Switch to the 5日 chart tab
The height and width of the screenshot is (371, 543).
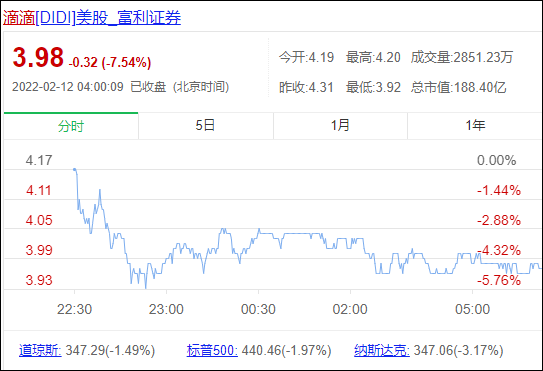point(205,125)
